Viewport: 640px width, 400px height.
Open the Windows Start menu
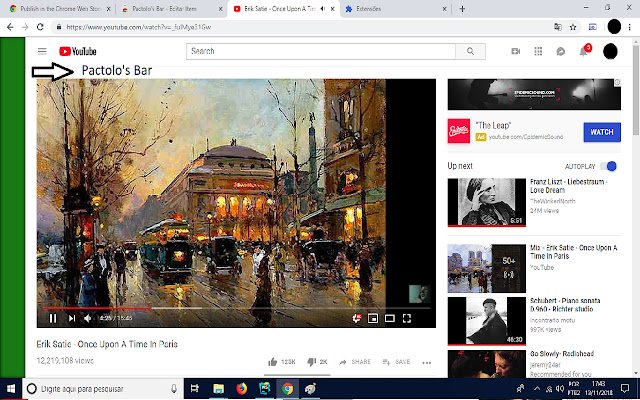point(11,389)
